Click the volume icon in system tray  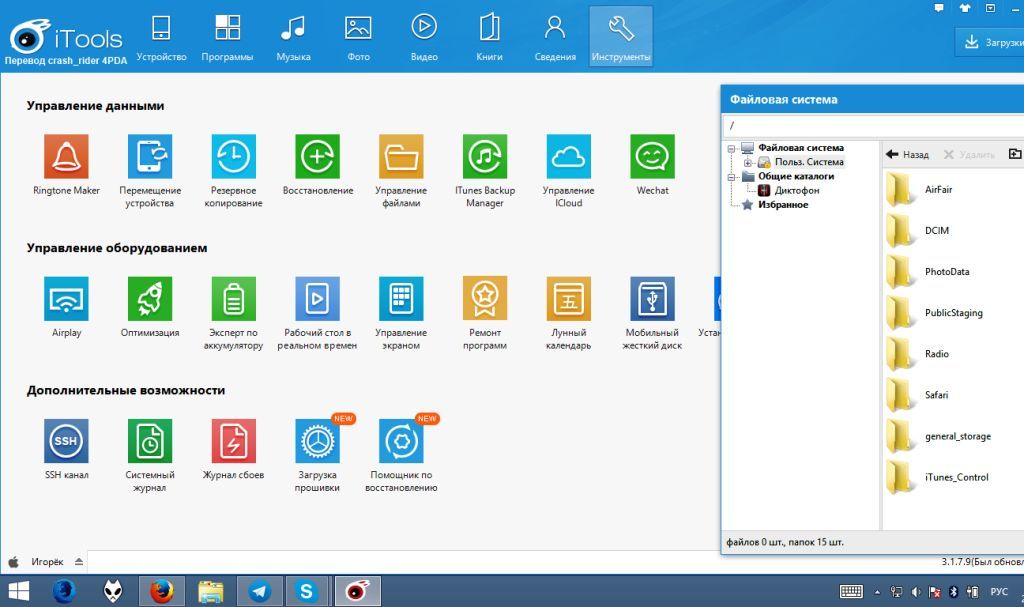click(x=916, y=592)
